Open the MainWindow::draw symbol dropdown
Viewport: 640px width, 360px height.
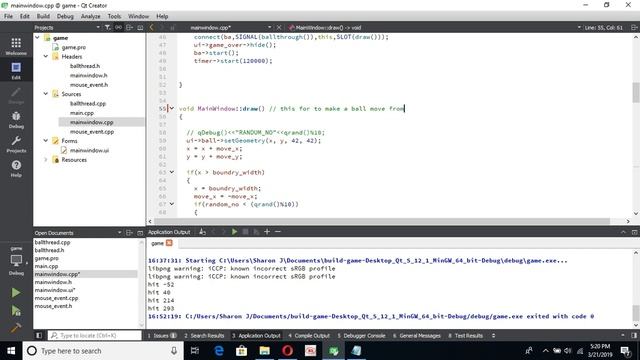pyautogui.click(x=434, y=27)
